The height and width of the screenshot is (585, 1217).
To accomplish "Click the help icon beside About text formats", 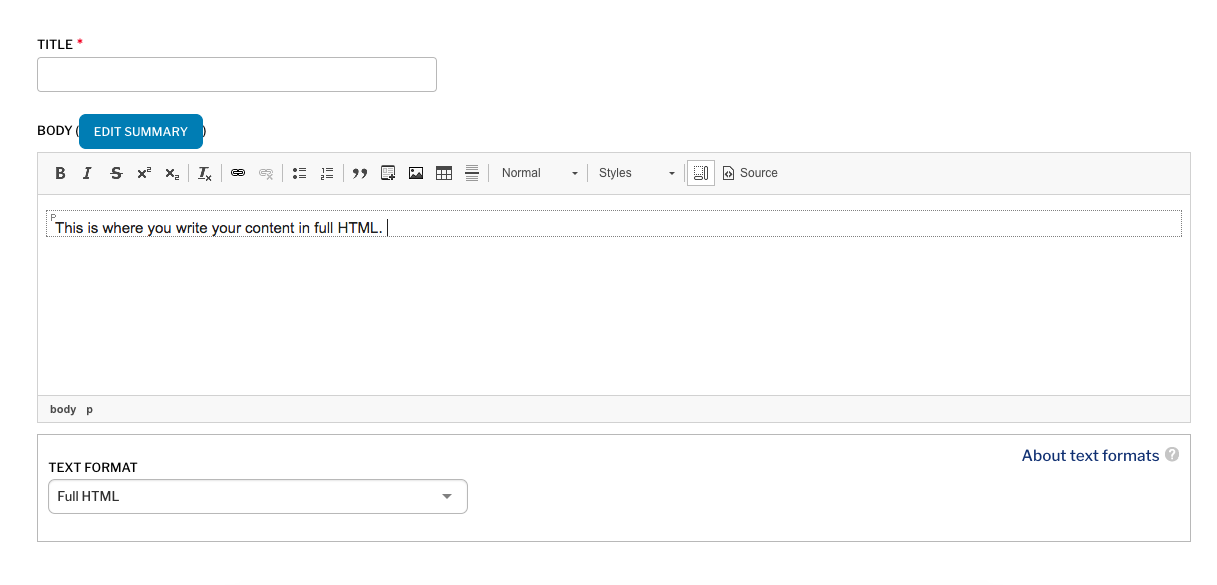I will (x=1172, y=454).
